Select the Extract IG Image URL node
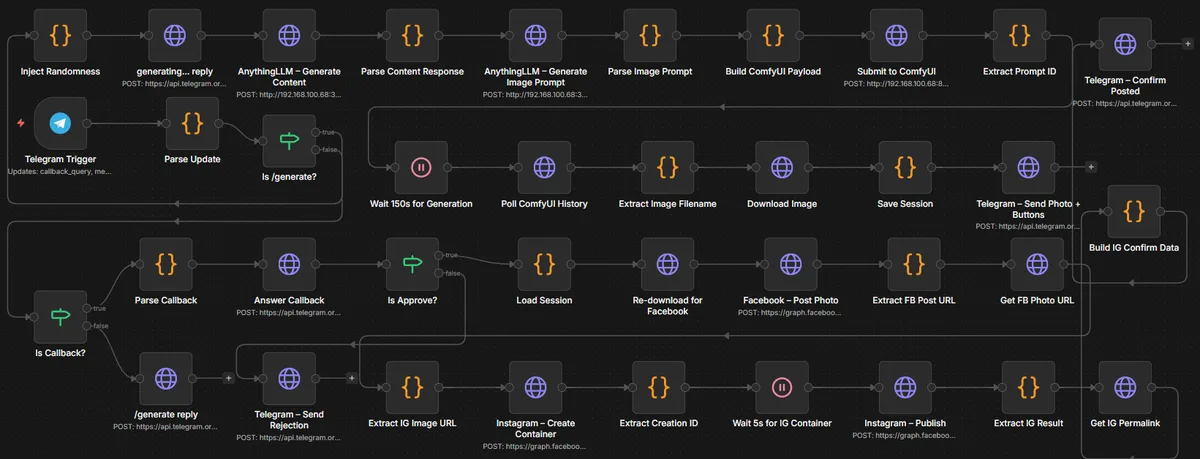1200x459 pixels. point(412,386)
